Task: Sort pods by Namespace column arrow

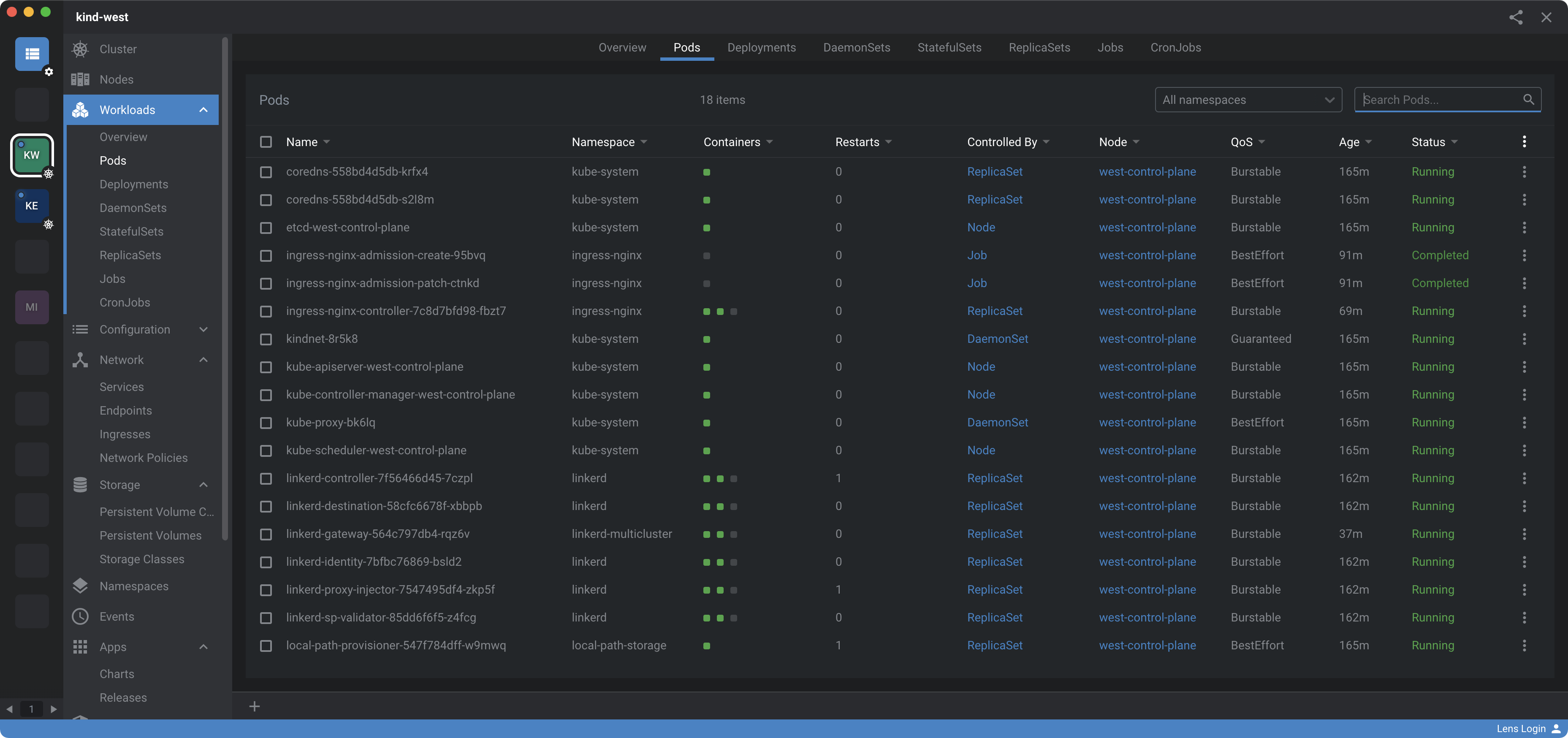Action: coord(644,142)
